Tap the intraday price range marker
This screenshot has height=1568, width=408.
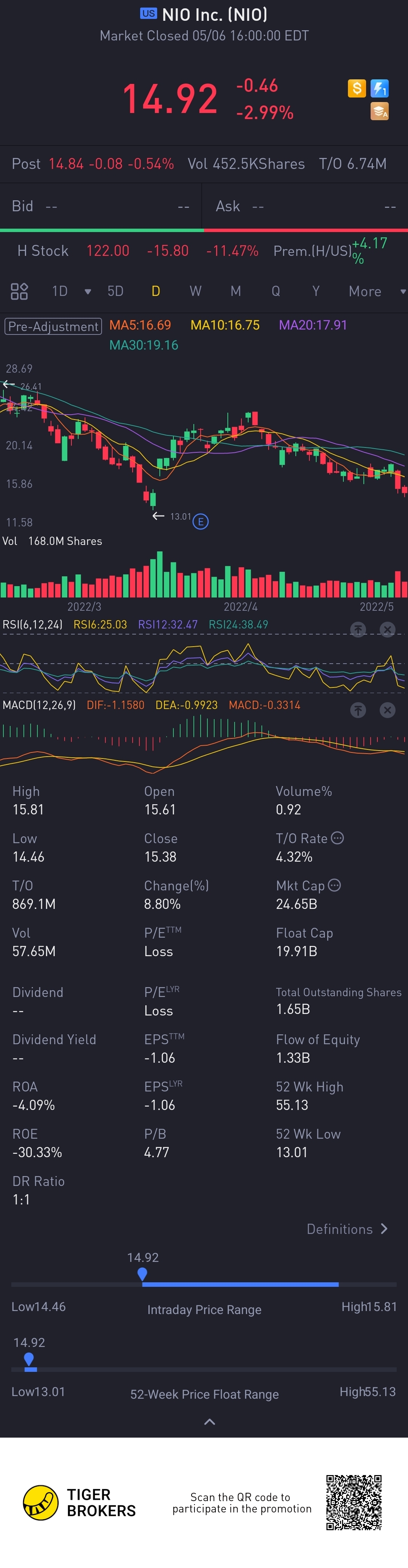[x=142, y=1273]
